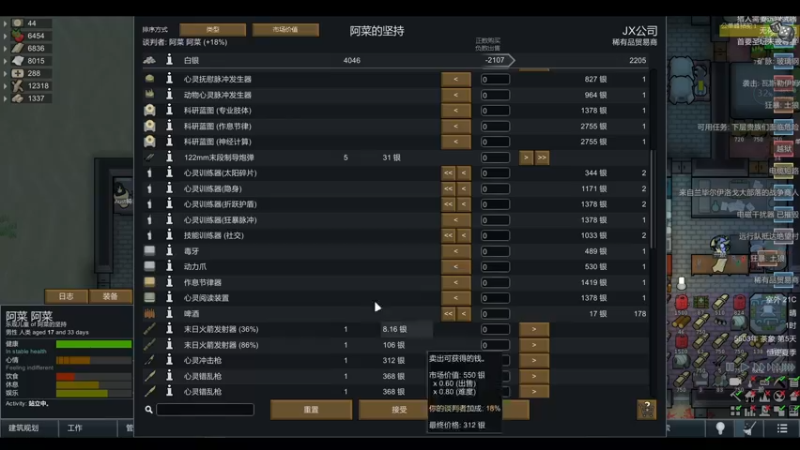Show info for 科研蓝图 (专业肢体)
The height and width of the screenshot is (450, 800).
[x=169, y=110]
